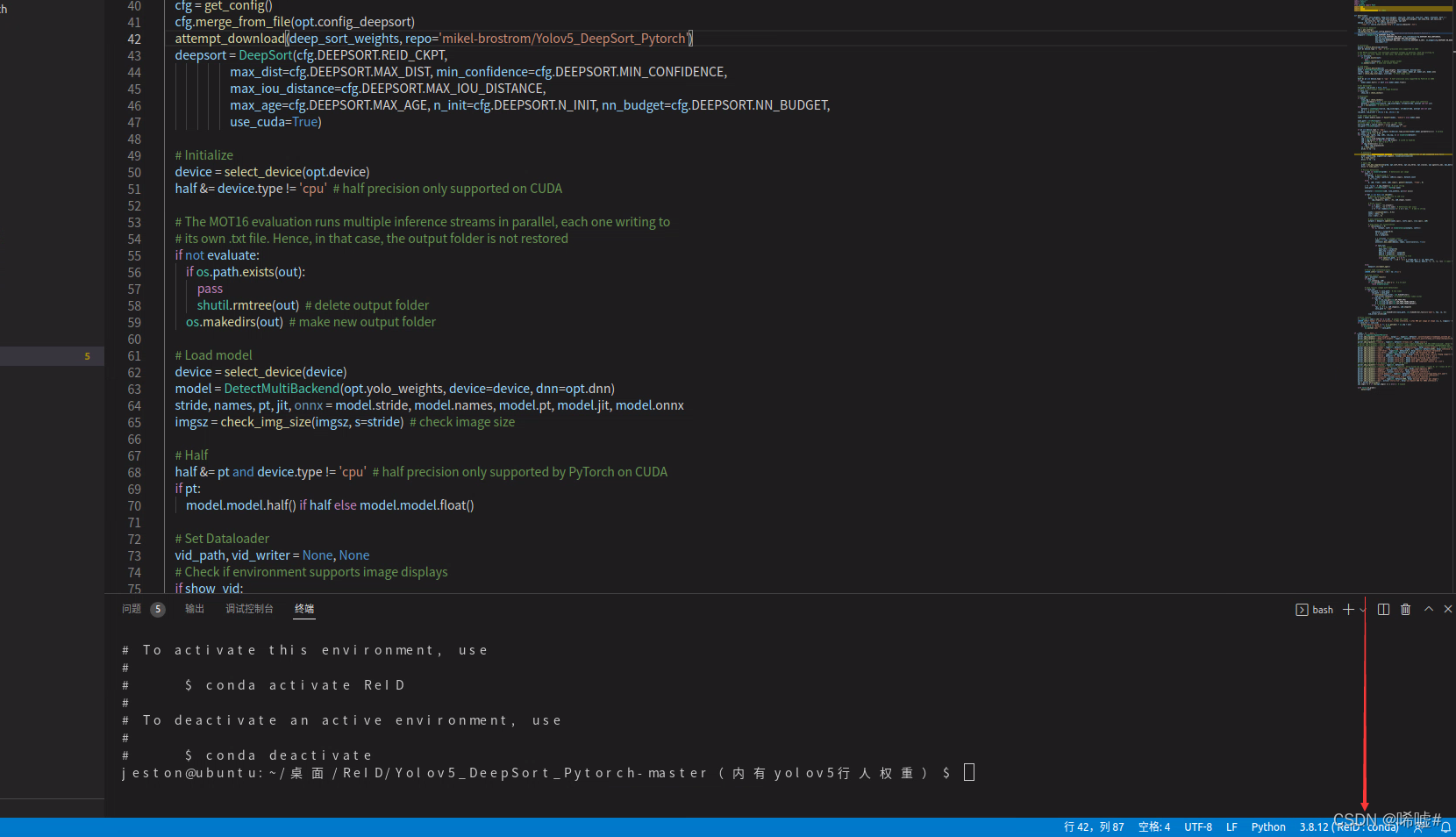The width and height of the screenshot is (1456, 837).
Task: Select Python interpreter 3.8.12 (ReID: conda)
Action: [x=1349, y=827]
